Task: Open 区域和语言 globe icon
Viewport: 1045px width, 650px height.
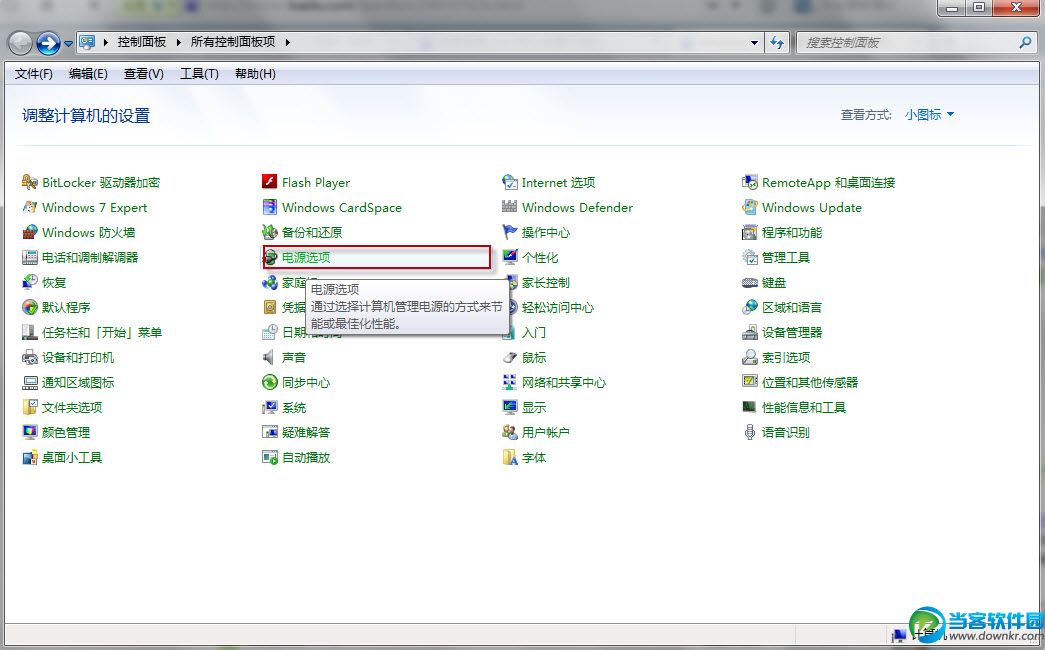Action: pos(750,307)
